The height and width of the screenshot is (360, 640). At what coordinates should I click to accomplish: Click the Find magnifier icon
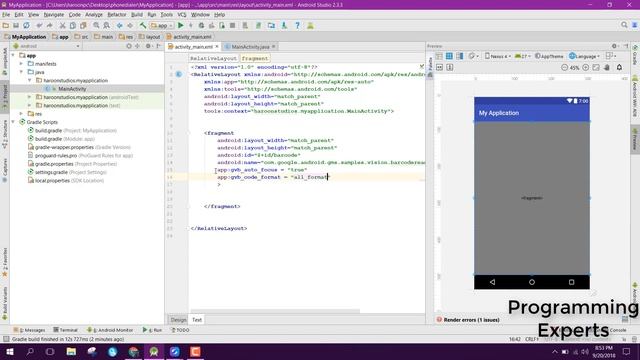(x=96, y=25)
